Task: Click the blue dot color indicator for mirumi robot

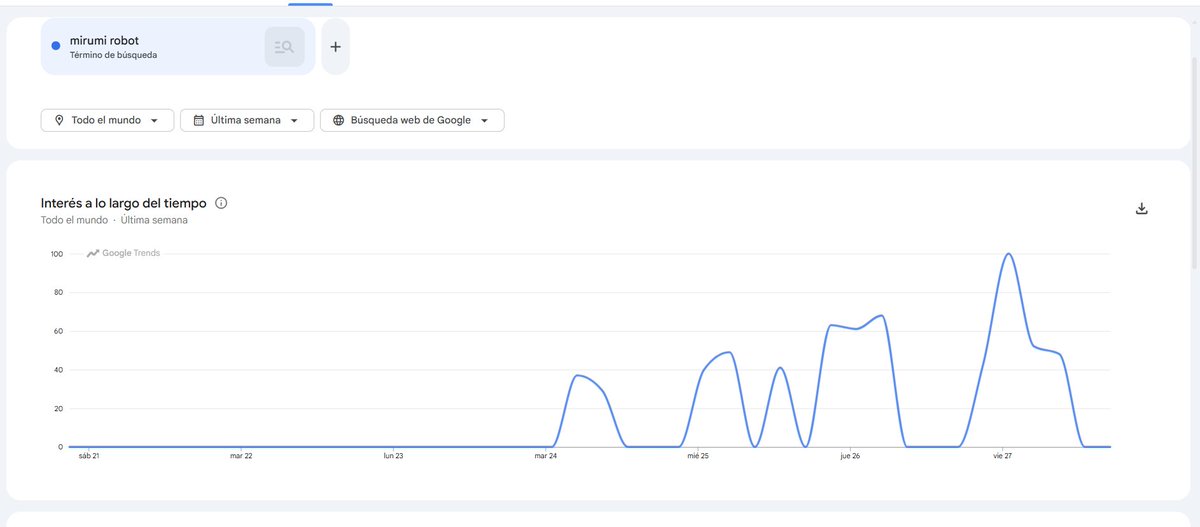Action: click(56, 46)
